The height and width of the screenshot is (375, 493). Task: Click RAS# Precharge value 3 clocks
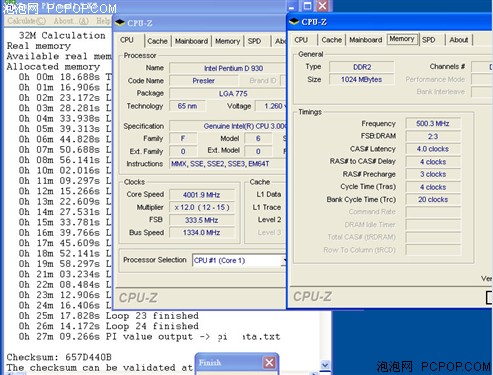tap(433, 174)
